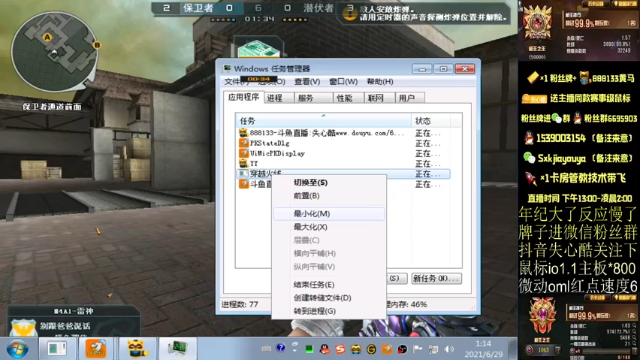Click the keyboard input indicator in tray
This screenshot has height=360, width=640.
tap(266, 349)
